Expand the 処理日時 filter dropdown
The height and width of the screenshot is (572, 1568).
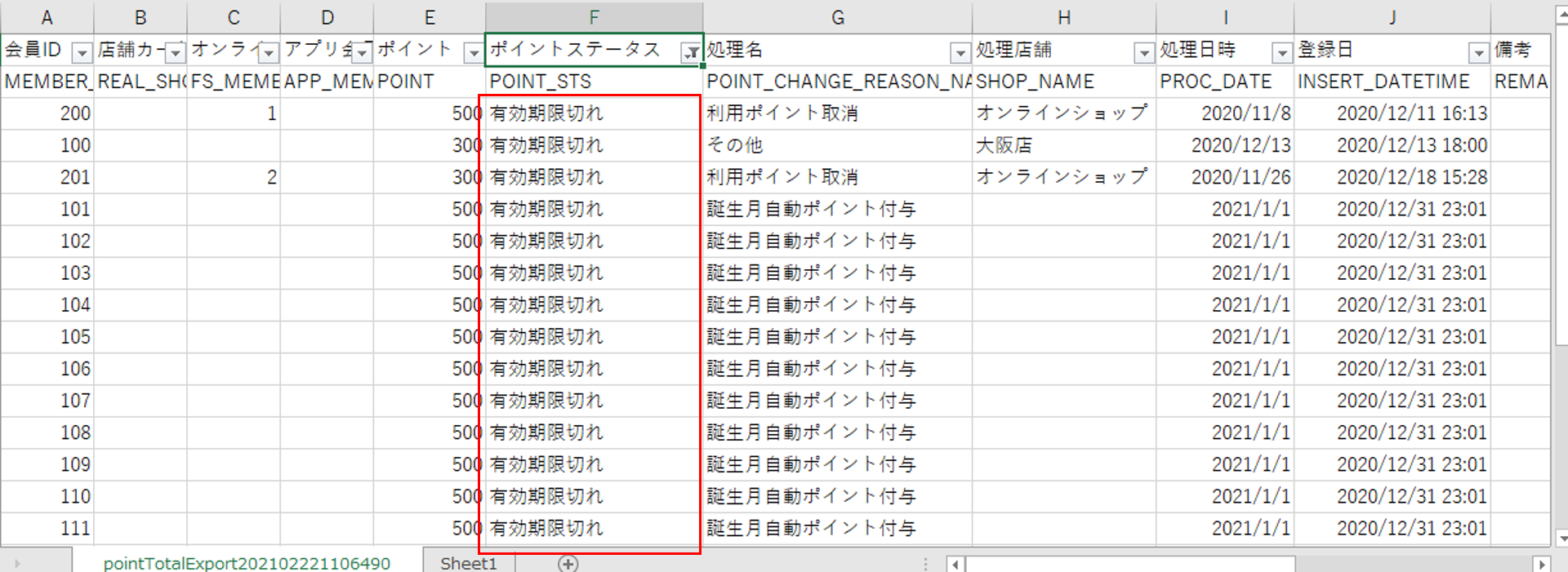point(1281,53)
